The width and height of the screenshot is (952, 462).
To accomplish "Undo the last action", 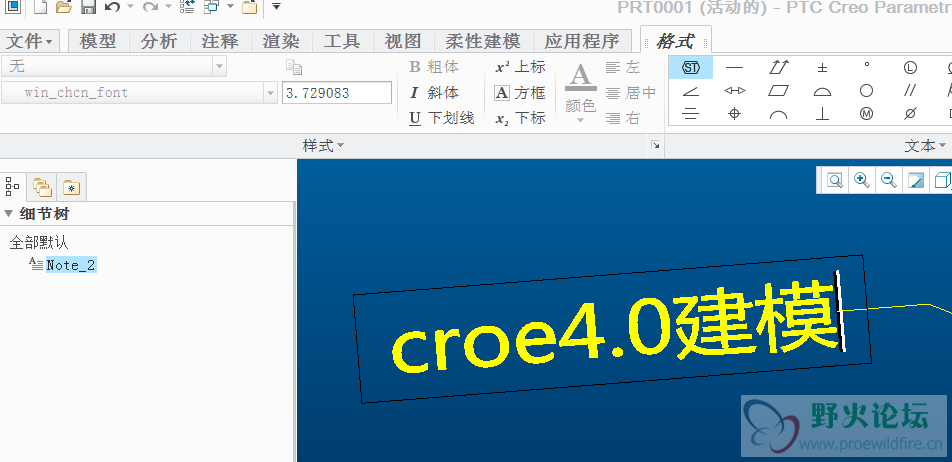I will point(112,7).
